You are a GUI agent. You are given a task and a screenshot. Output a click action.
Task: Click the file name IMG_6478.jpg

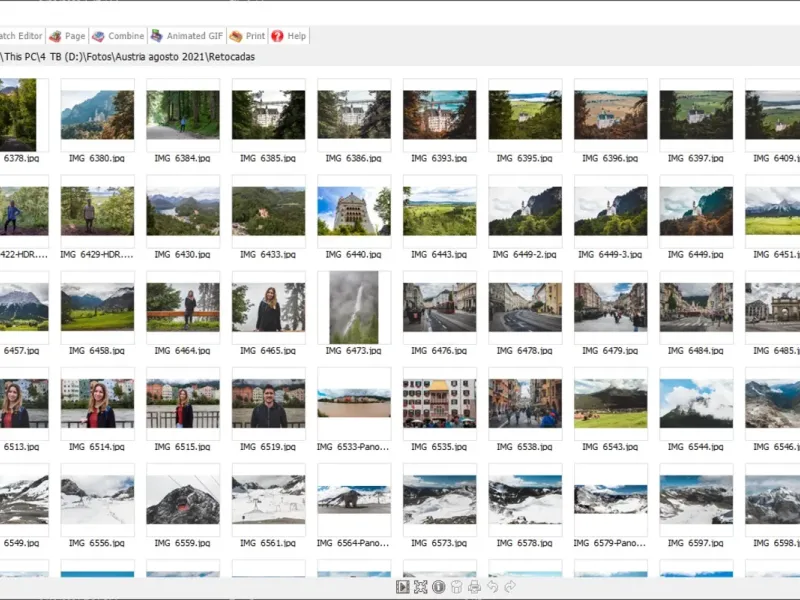click(x=524, y=351)
